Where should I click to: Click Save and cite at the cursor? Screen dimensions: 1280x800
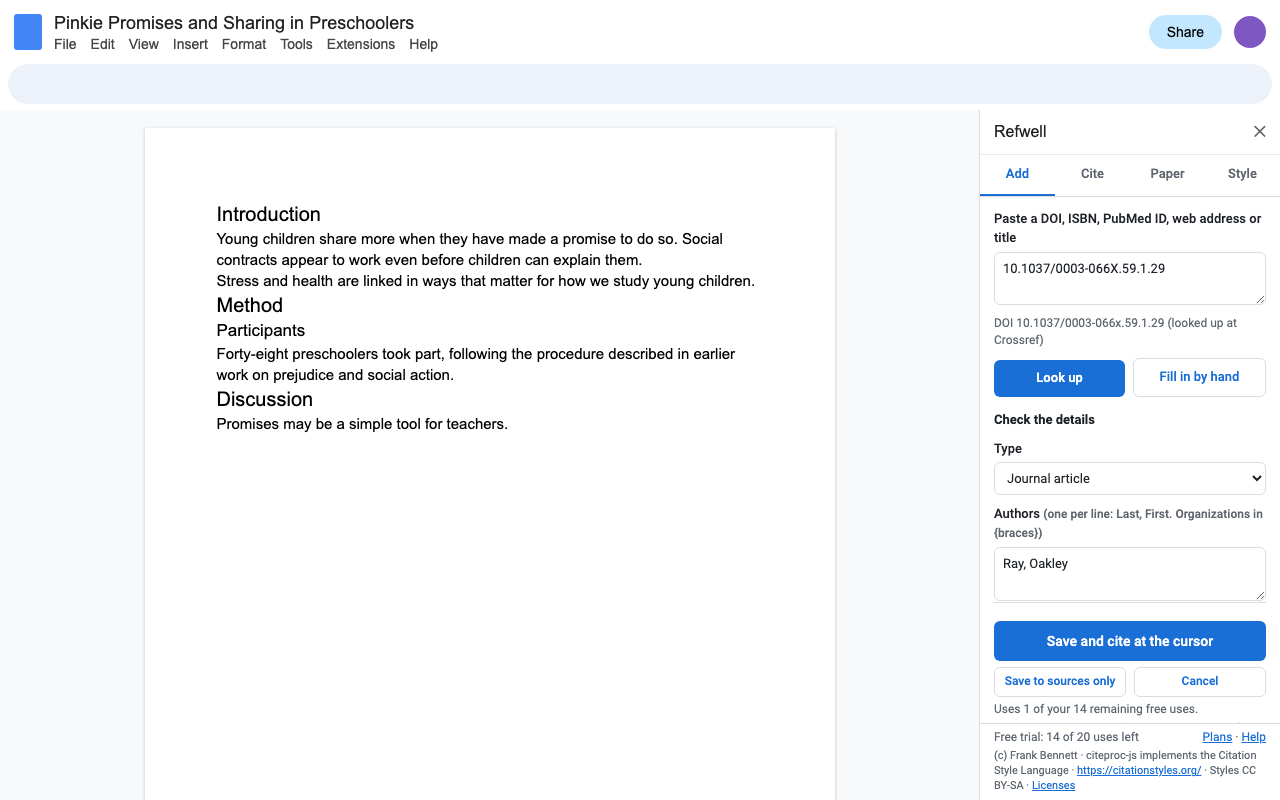[x=1130, y=641]
